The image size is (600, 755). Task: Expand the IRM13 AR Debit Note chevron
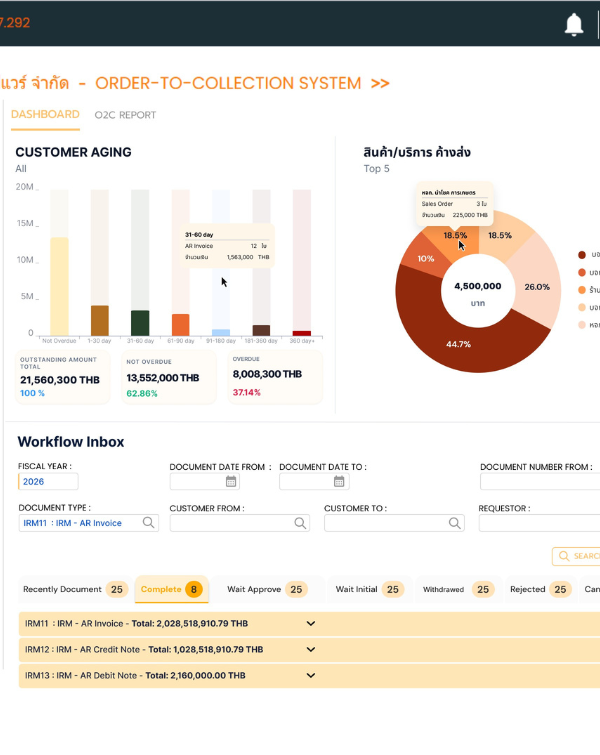click(311, 676)
